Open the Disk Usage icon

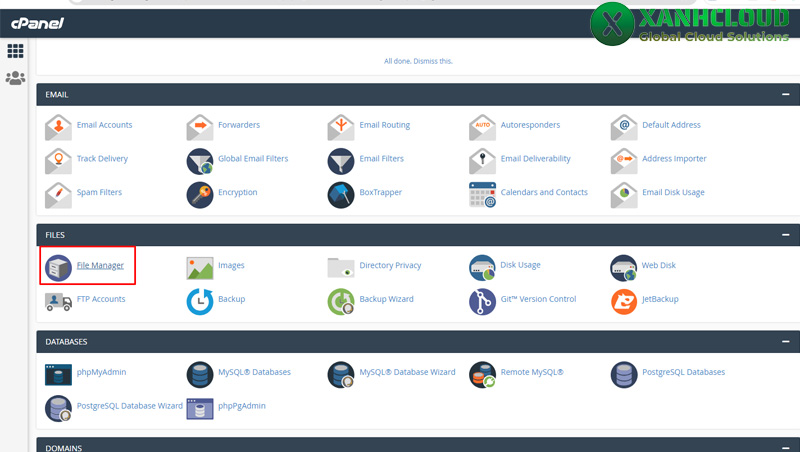[x=482, y=268]
